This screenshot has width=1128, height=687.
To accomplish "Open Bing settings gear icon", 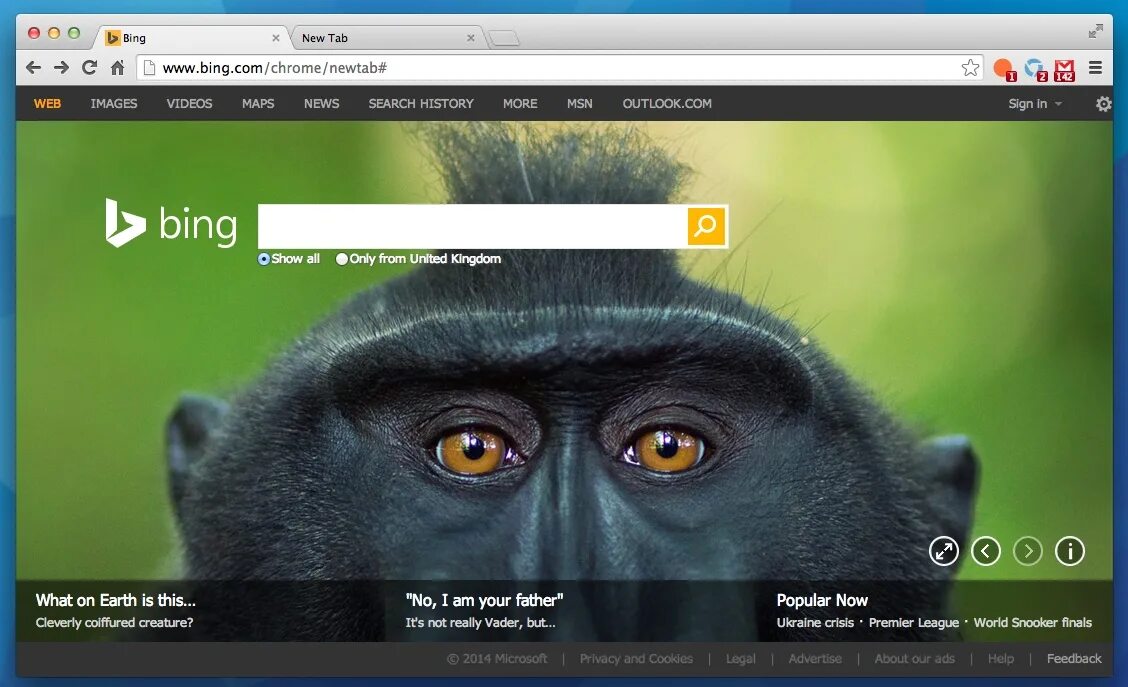I will click(1104, 104).
